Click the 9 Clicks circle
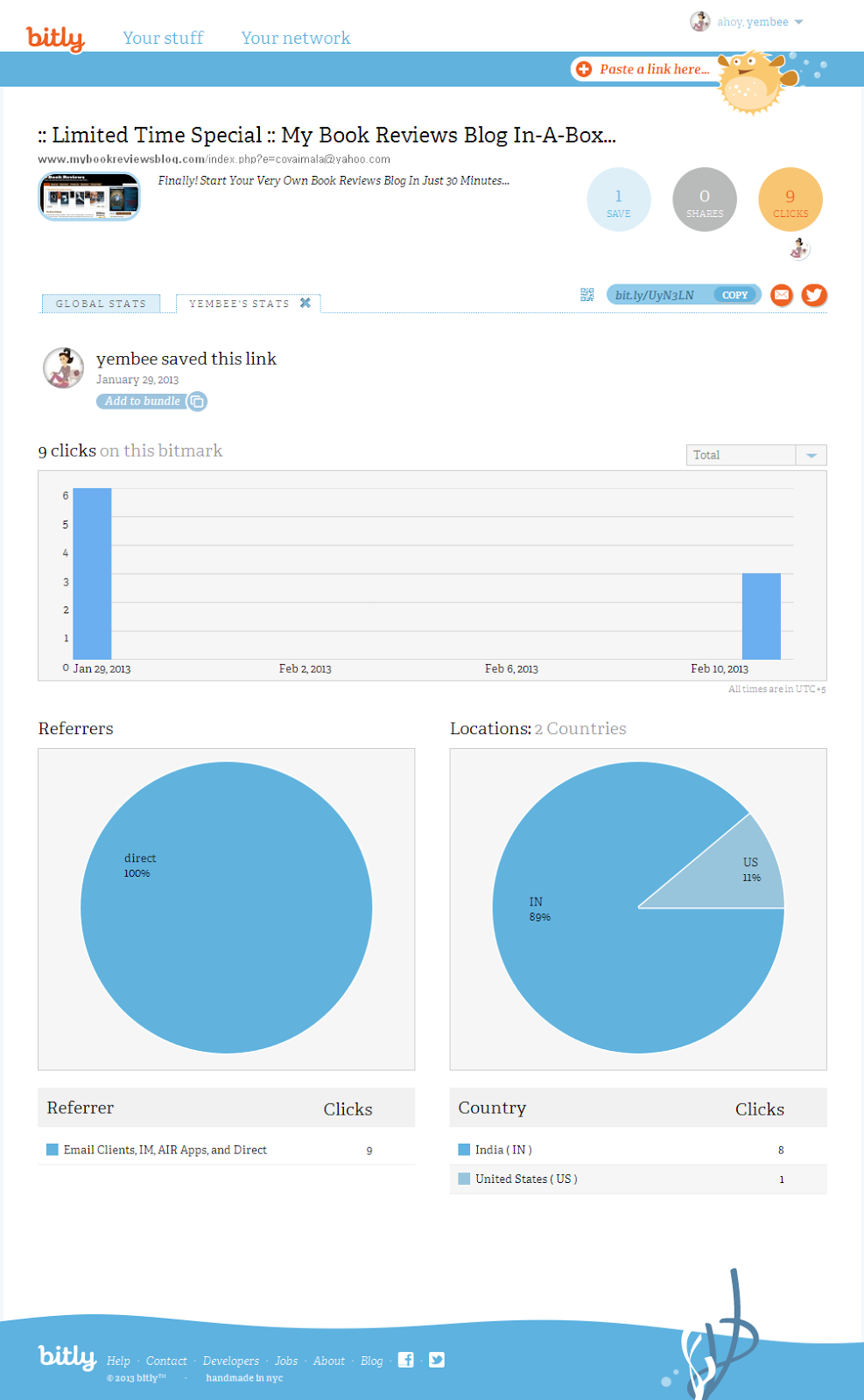Image resolution: width=864 pixels, height=1400 pixels. point(790,199)
